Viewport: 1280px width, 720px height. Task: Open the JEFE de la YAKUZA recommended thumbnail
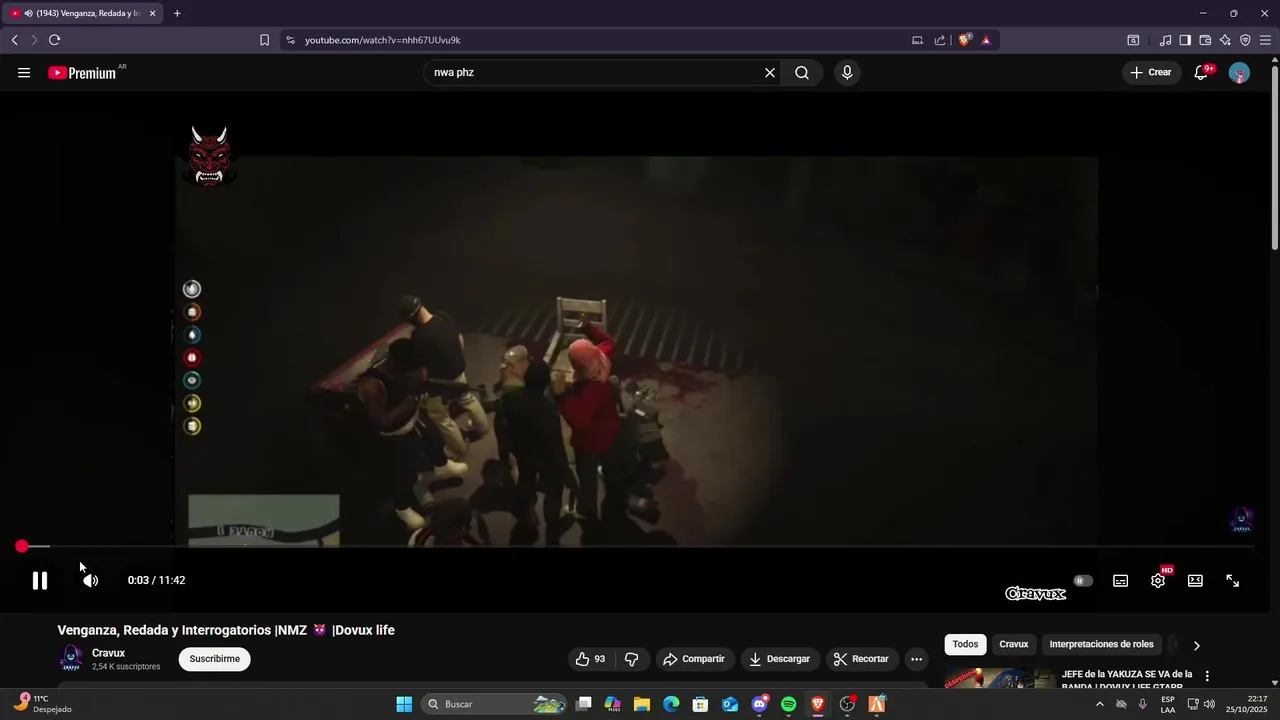[1000, 679]
